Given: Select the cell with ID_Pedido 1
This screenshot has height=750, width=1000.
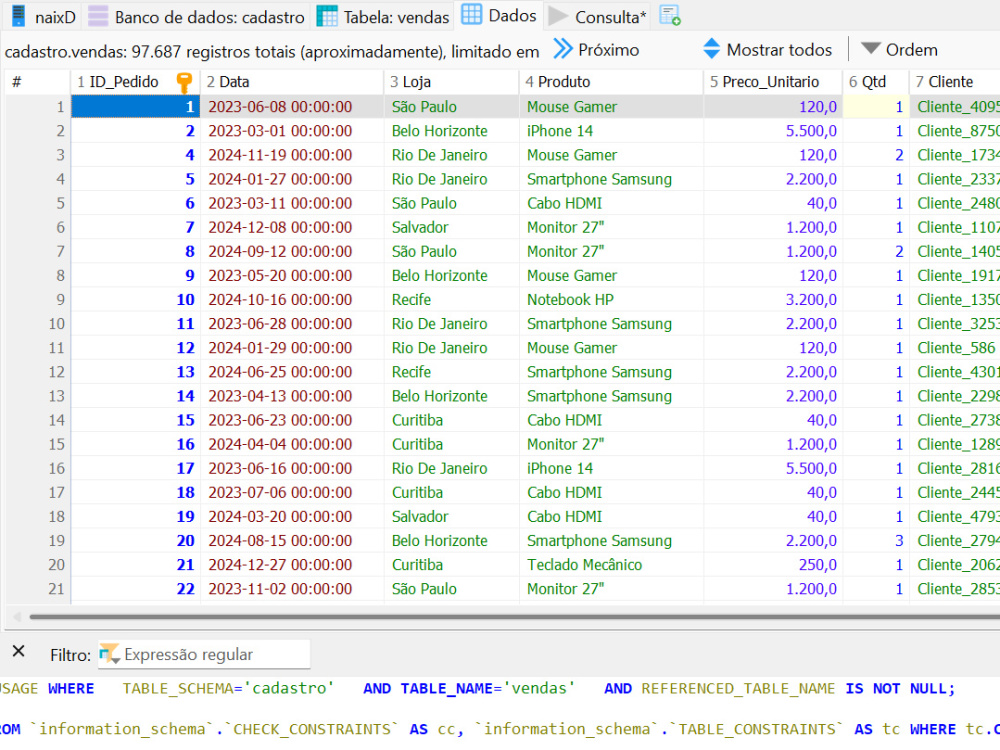Looking at the screenshot, I should tap(135, 107).
